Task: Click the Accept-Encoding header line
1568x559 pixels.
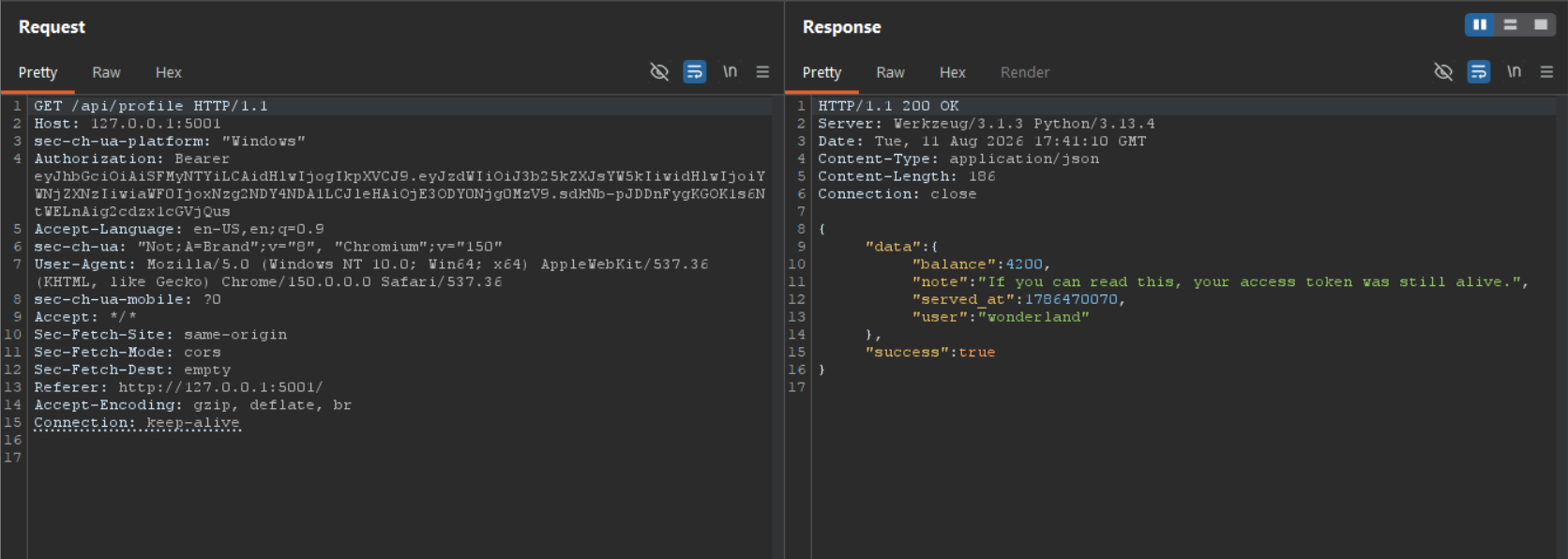Action: click(x=193, y=405)
